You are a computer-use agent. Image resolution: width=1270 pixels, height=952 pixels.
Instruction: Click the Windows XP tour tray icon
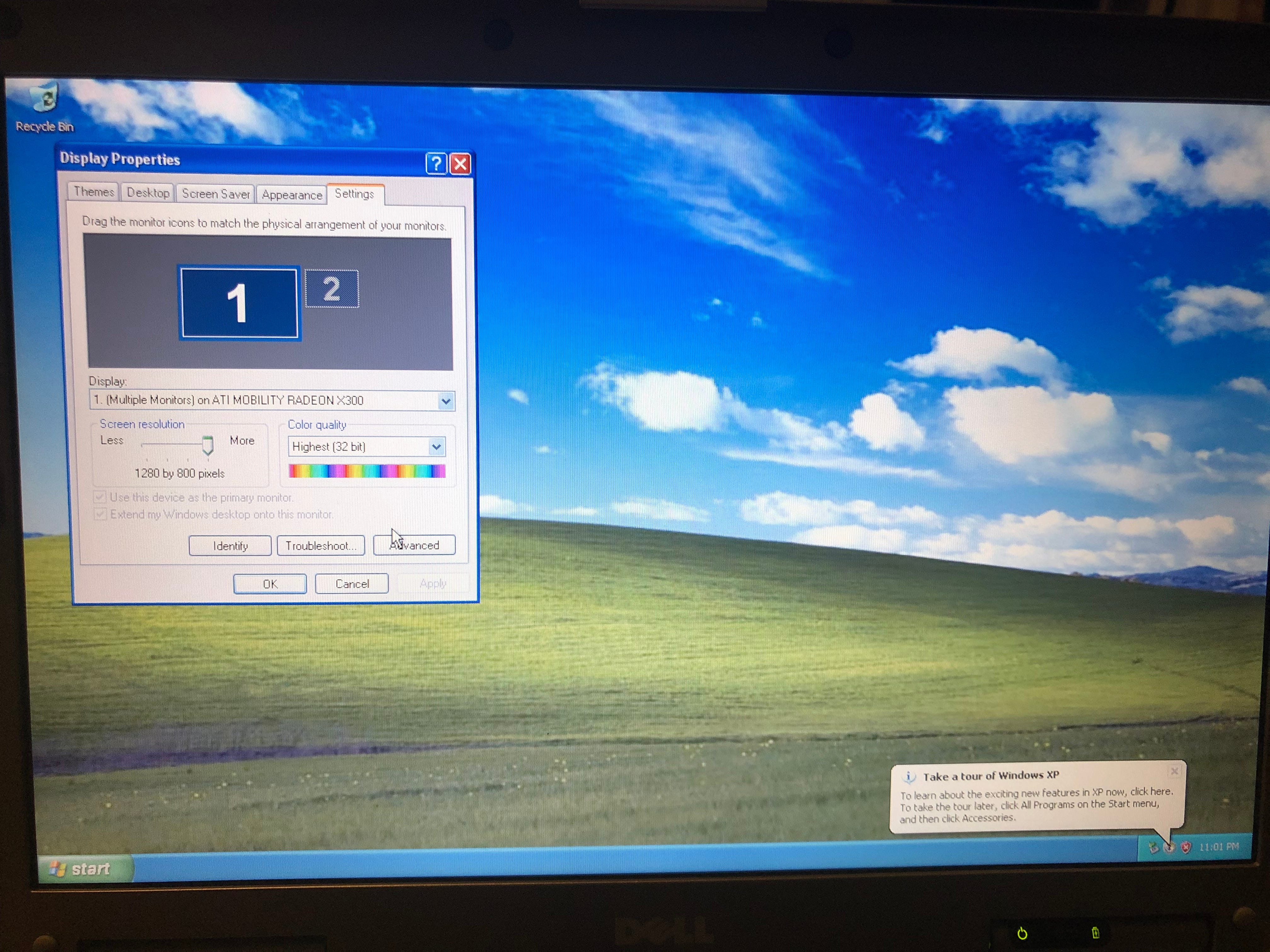pyautogui.click(x=1169, y=847)
